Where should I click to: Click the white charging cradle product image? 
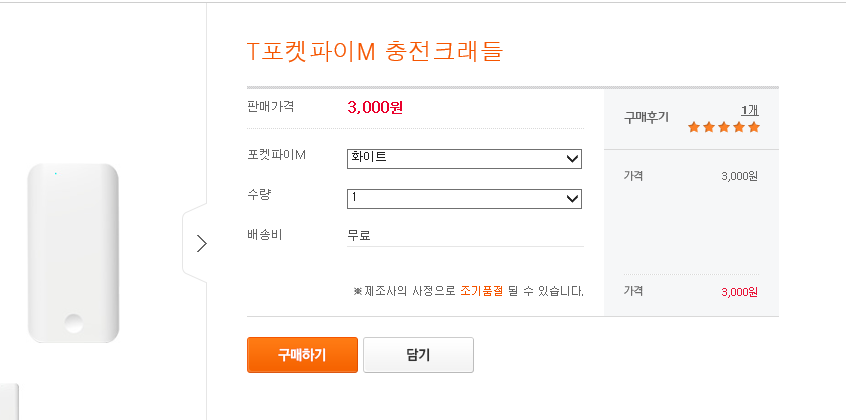point(73,253)
